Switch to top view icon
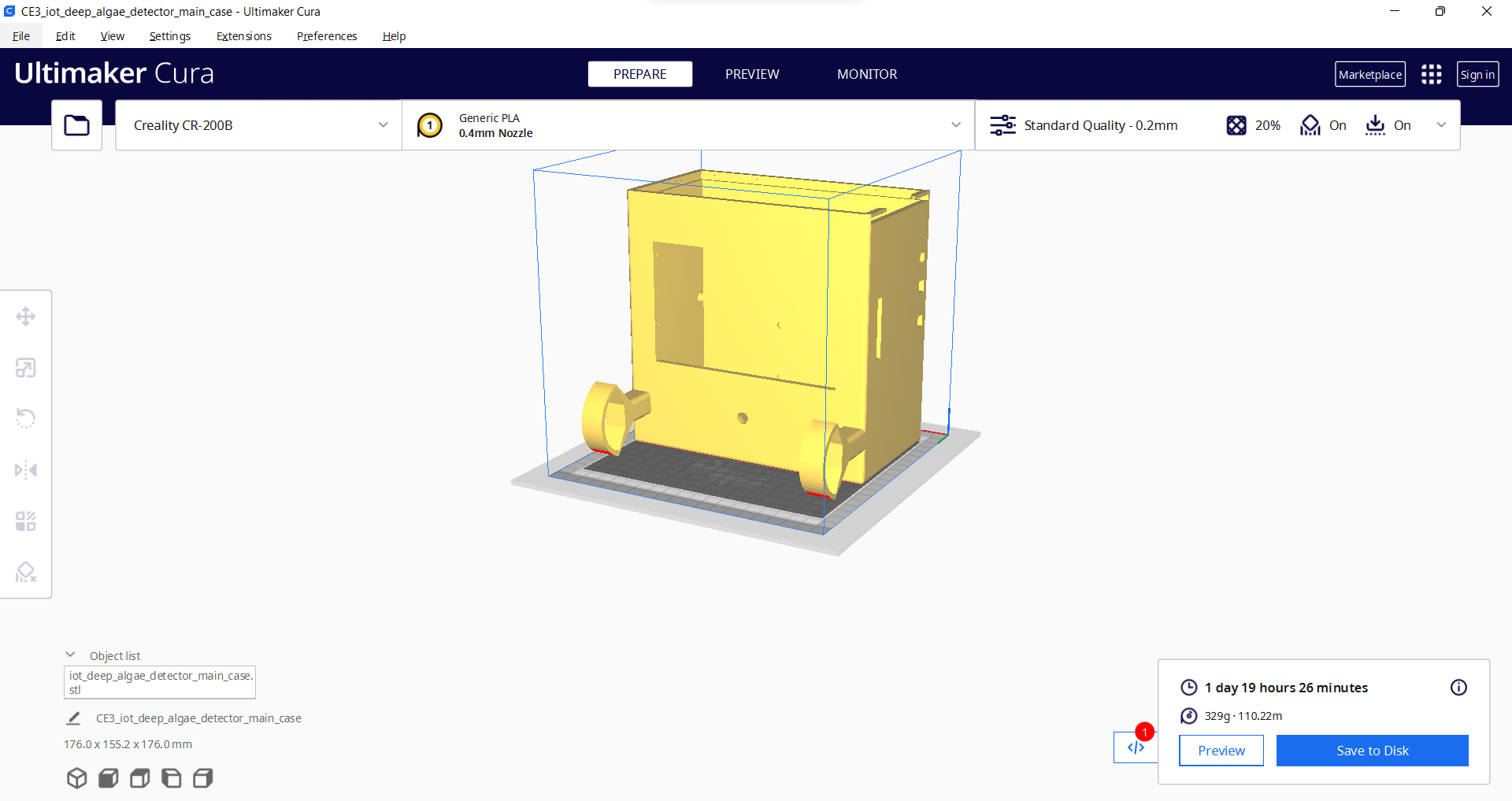This screenshot has width=1512, height=801. [140, 778]
